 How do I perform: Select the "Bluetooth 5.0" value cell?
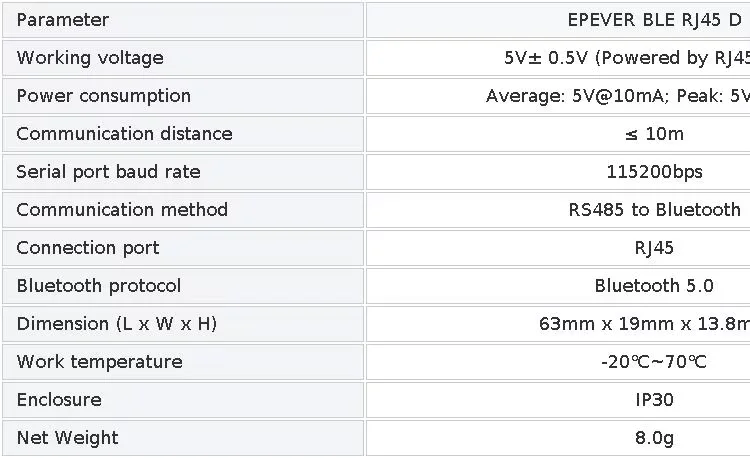[654, 286]
